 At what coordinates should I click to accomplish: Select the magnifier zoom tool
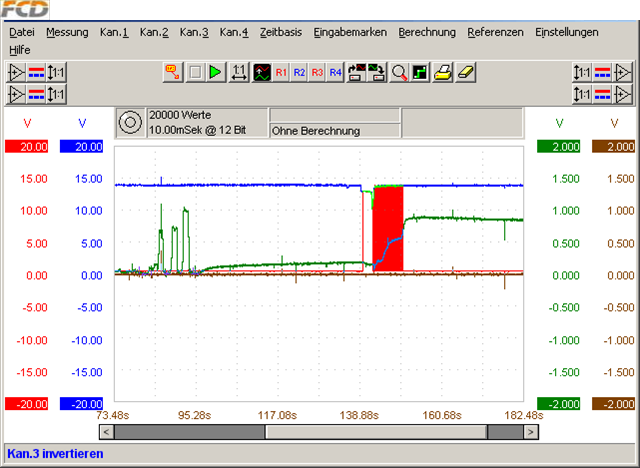click(399, 73)
